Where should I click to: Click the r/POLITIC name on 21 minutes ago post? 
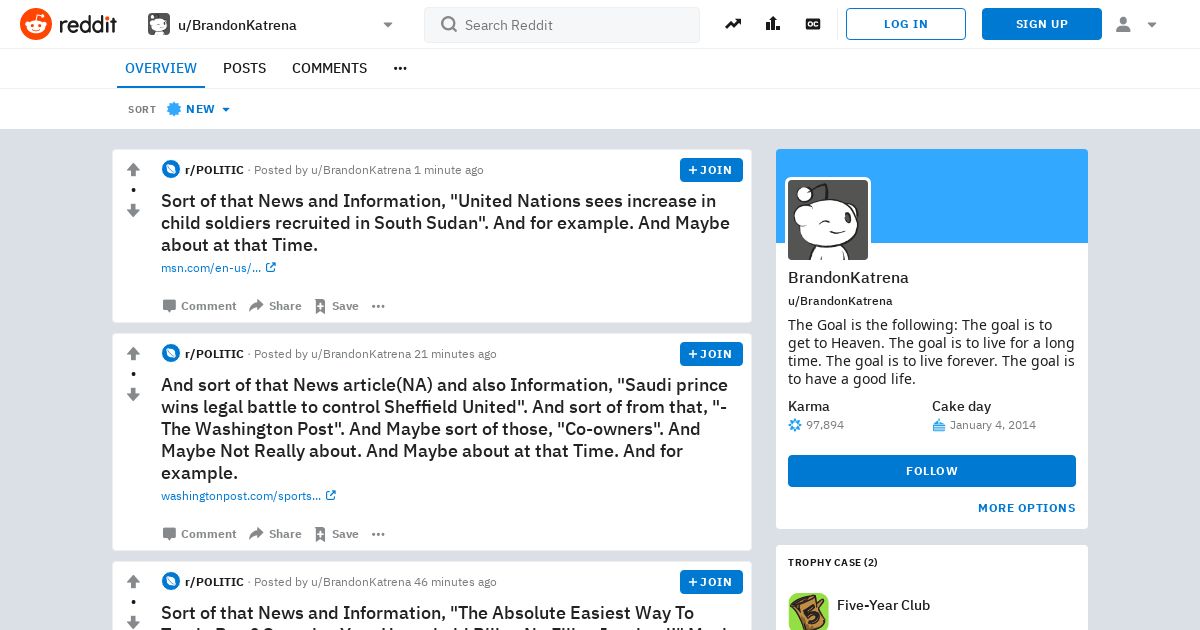(214, 354)
